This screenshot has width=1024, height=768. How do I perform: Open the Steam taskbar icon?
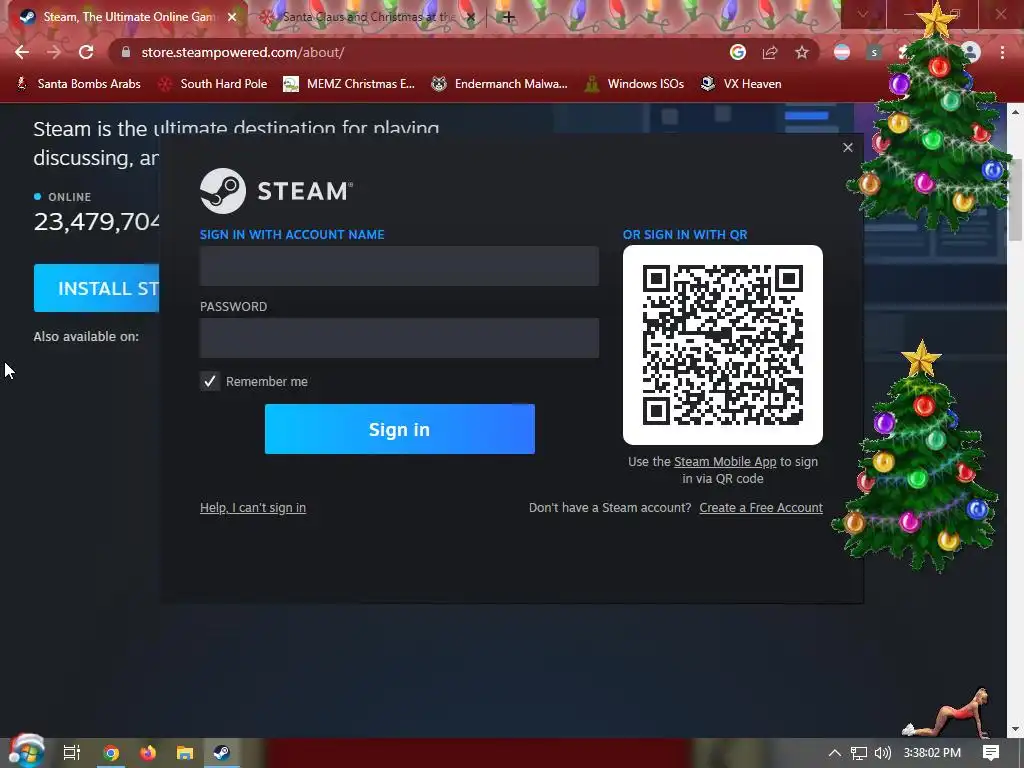tap(221, 753)
